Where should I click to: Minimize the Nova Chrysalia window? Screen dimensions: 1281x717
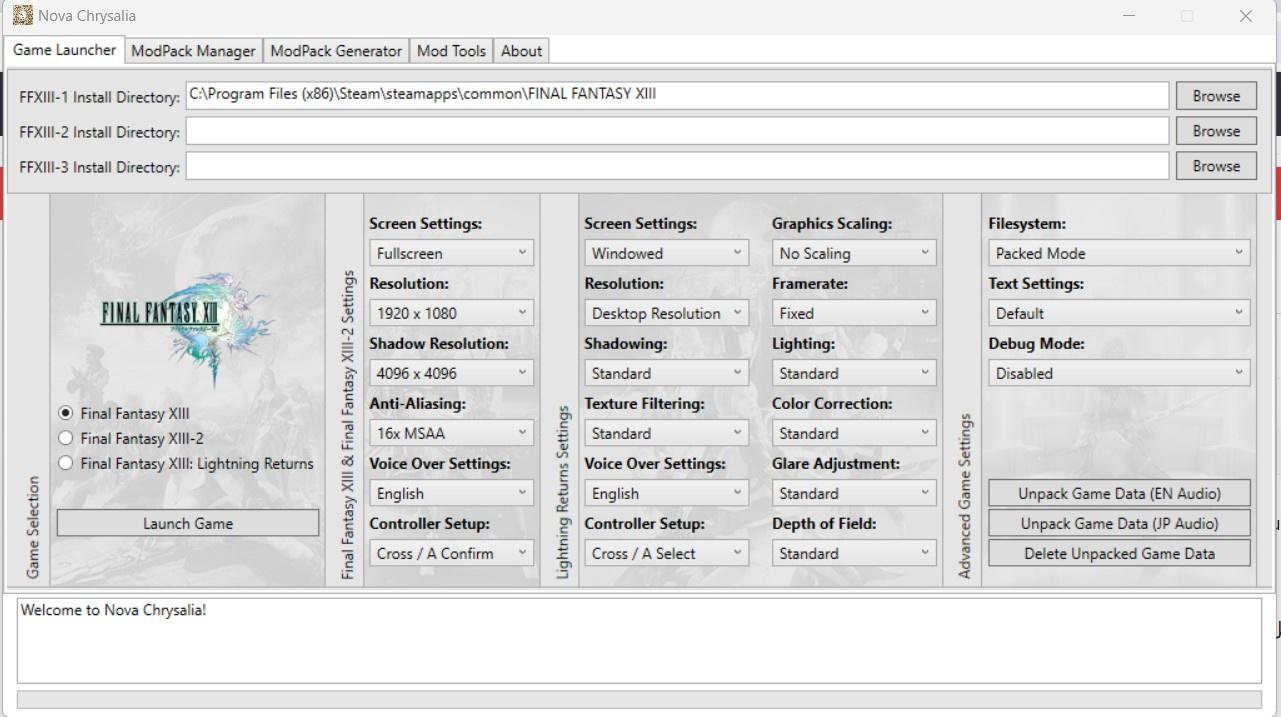1129,16
